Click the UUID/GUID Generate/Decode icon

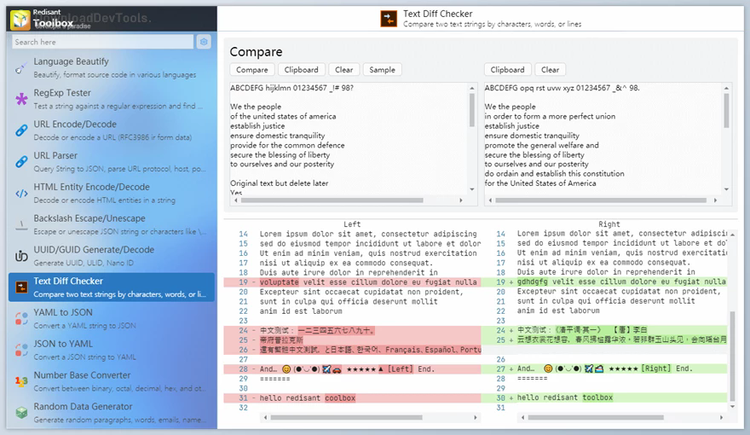pyautogui.click(x=21, y=256)
